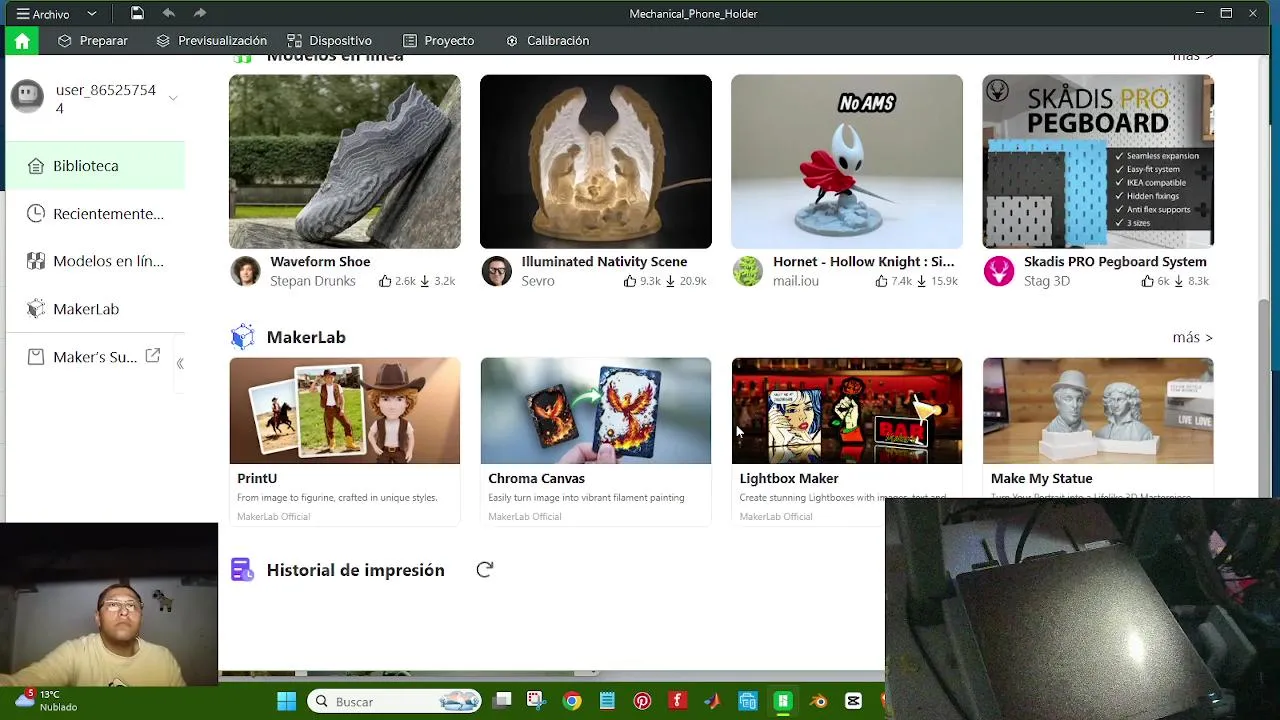Open the Hornet Hollow Knight model thumbnail
1280x720 pixels.
[847, 161]
